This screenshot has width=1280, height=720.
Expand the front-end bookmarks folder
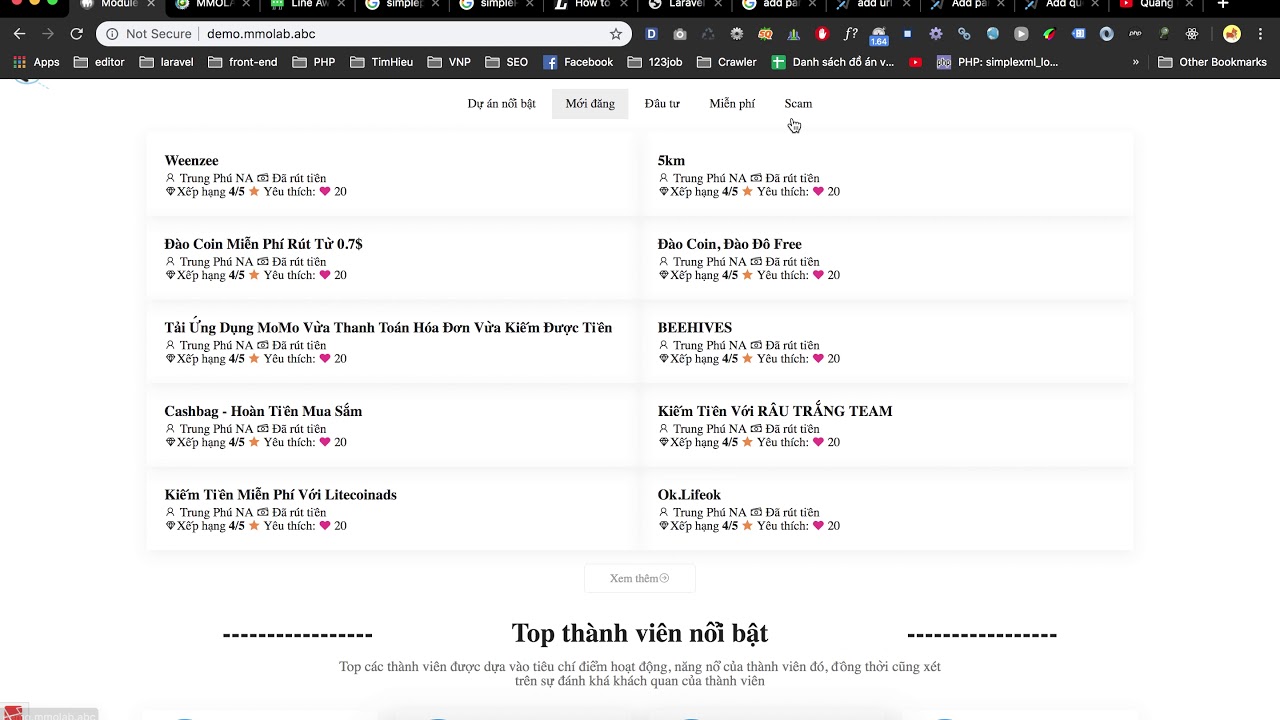pos(243,62)
